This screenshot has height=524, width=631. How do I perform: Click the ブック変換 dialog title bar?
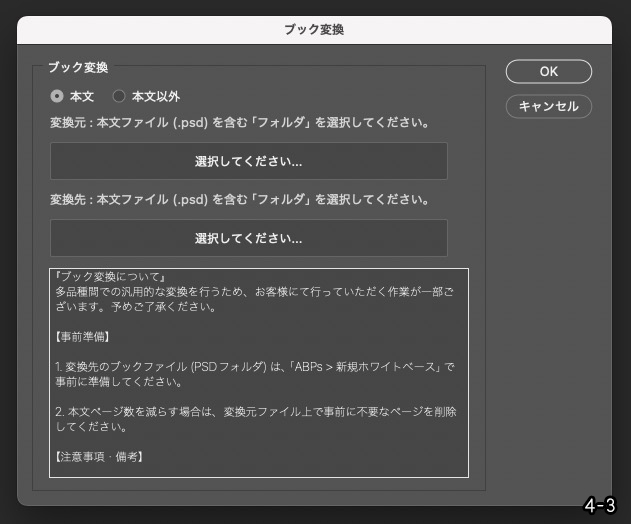(314, 30)
